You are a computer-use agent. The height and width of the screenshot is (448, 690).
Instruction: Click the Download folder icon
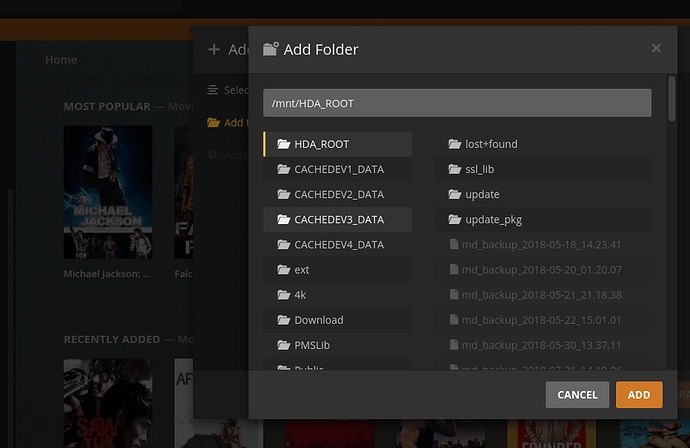[284, 320]
